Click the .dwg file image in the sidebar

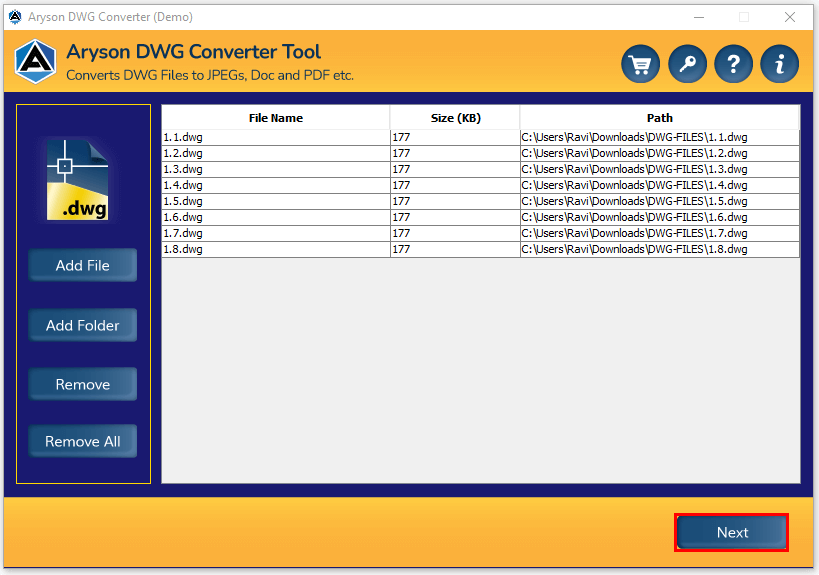77,180
